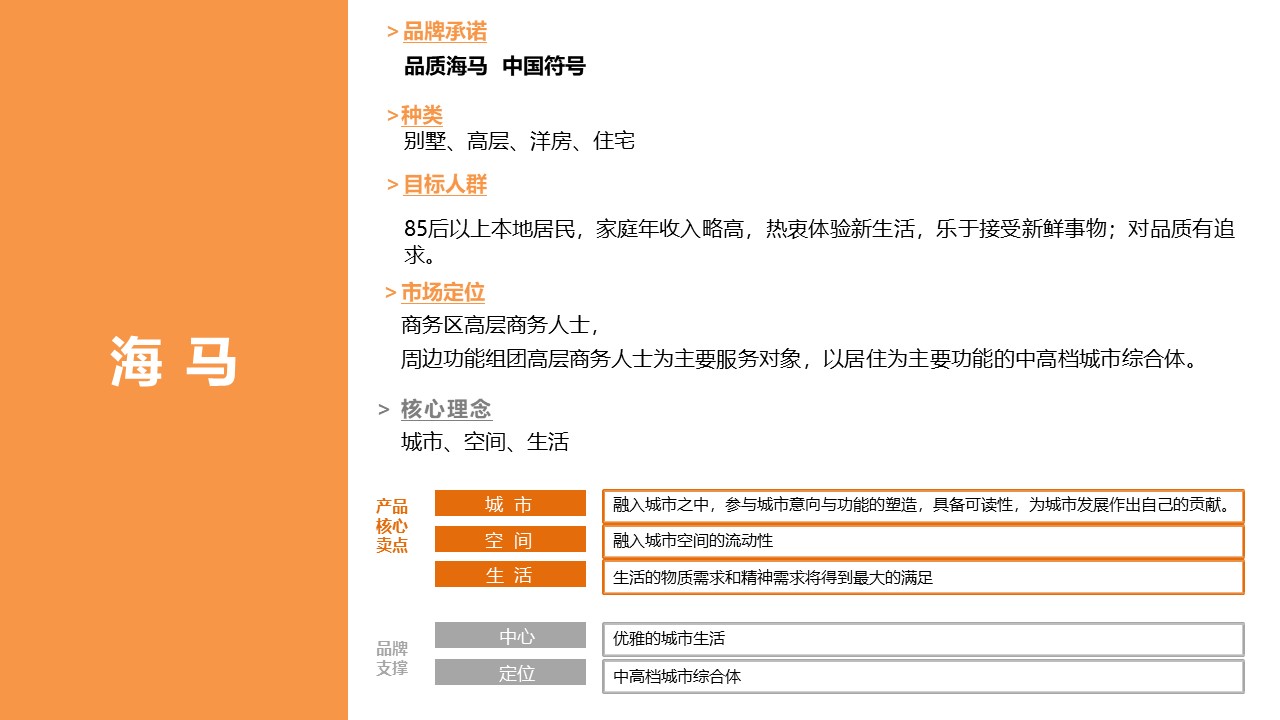Click the orange sidebar background panel
1280x720 pixels.
(x=172, y=150)
